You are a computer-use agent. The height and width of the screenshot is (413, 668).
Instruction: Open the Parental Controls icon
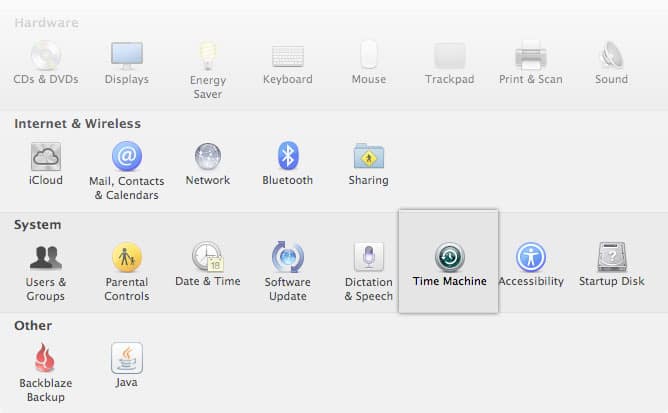[x=127, y=257]
